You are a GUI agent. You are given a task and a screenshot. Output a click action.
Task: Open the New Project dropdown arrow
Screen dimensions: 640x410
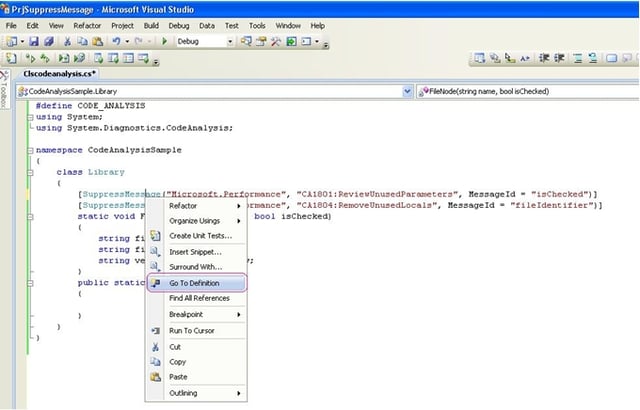[x=22, y=41]
